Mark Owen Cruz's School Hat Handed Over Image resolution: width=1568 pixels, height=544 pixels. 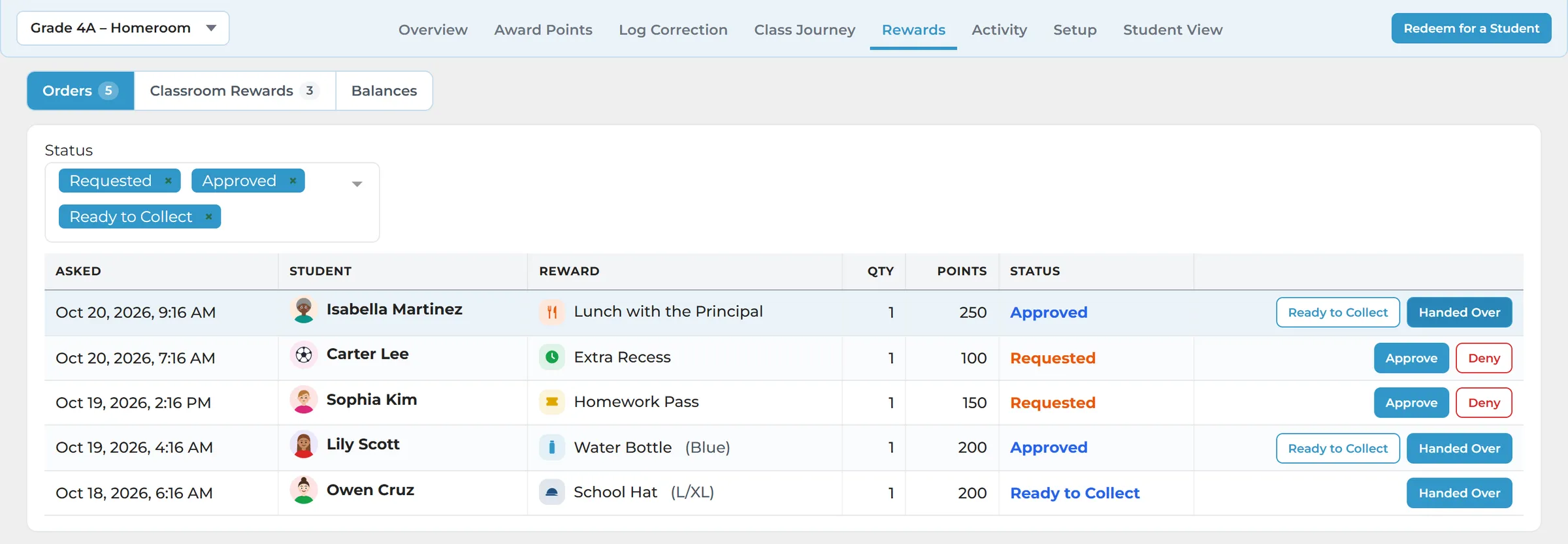click(1460, 493)
